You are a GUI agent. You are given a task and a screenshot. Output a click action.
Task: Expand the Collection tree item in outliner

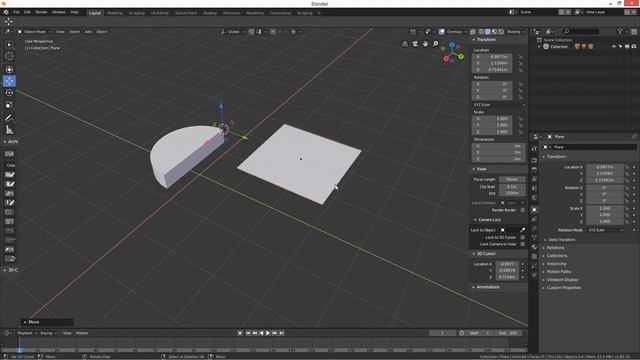click(539, 47)
